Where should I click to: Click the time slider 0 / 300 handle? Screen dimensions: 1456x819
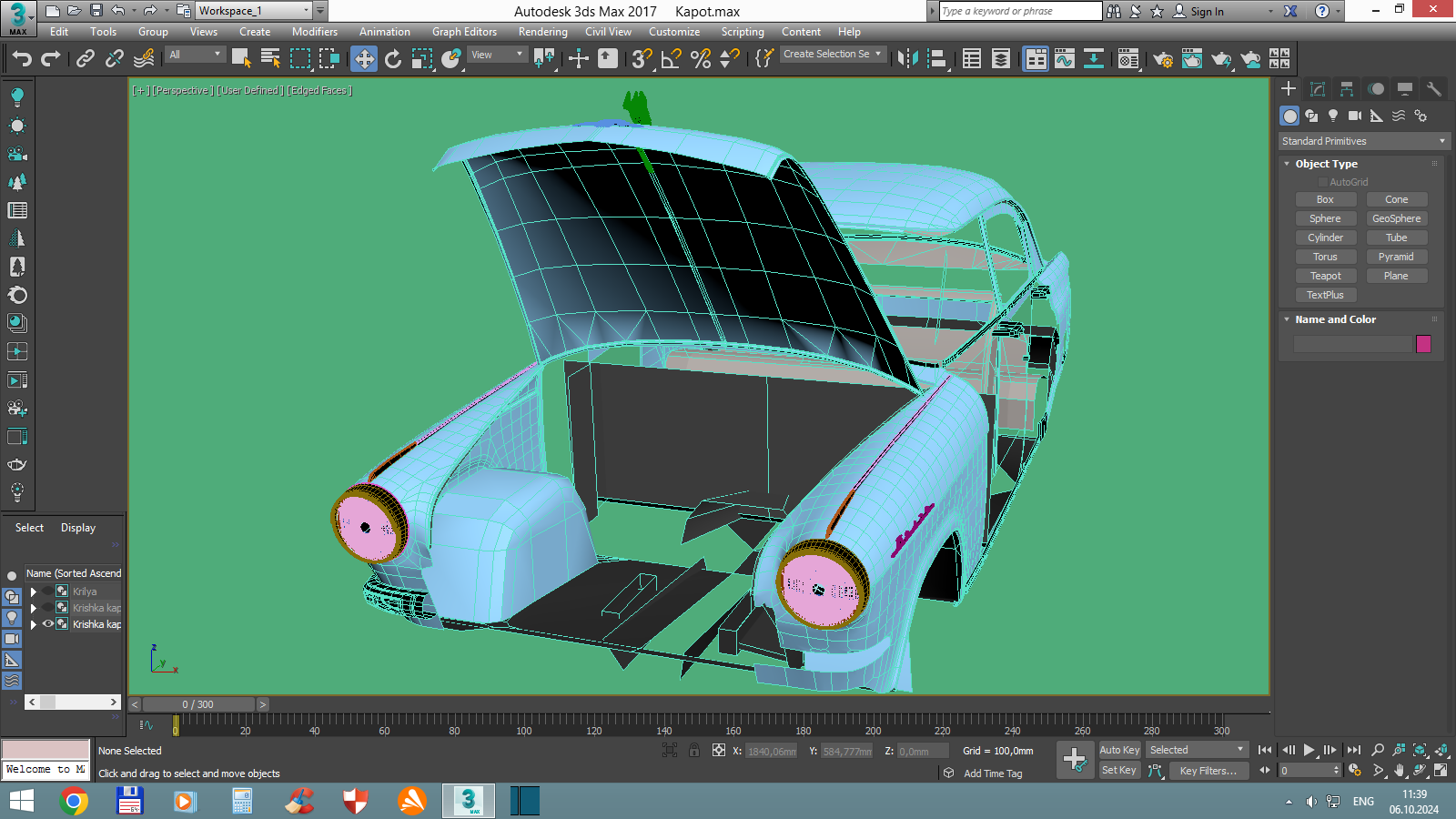click(x=198, y=704)
